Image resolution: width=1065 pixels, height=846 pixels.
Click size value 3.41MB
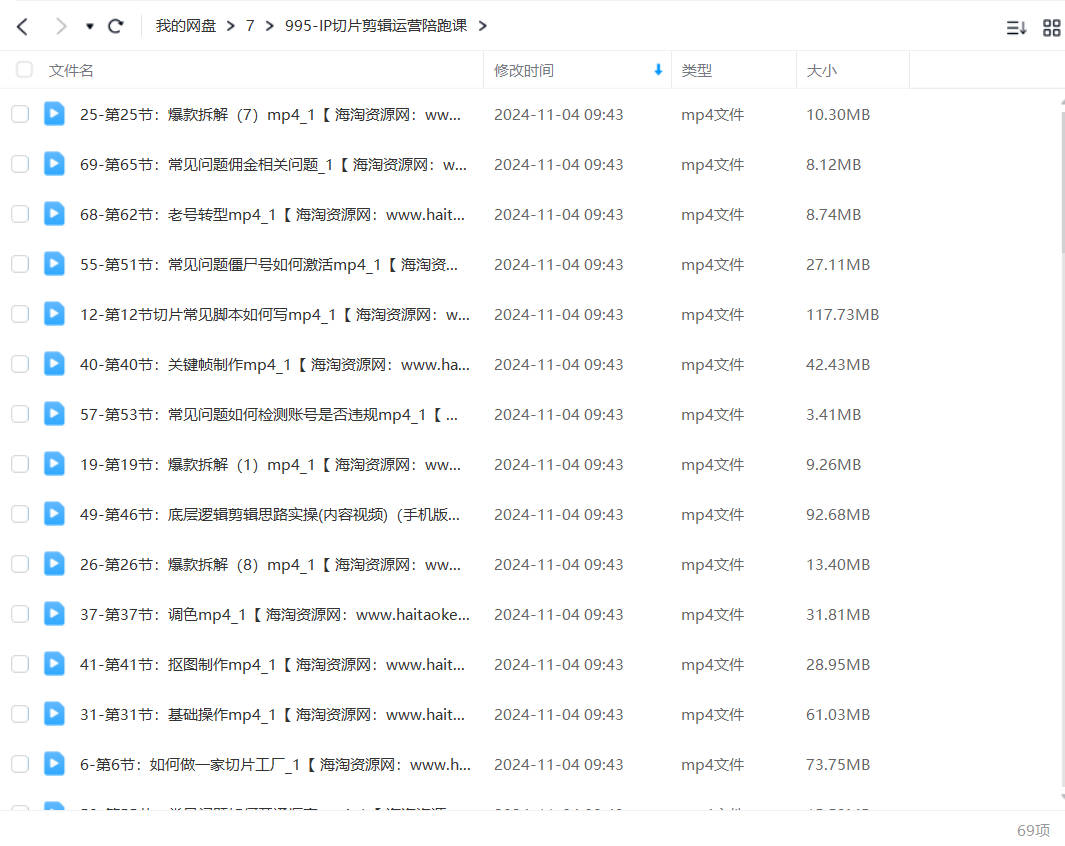(x=833, y=415)
